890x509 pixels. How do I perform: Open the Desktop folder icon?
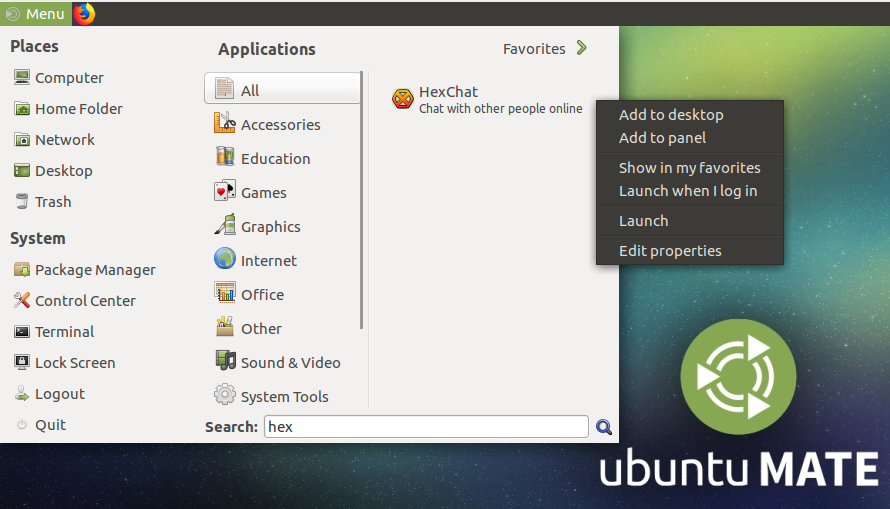[22, 170]
